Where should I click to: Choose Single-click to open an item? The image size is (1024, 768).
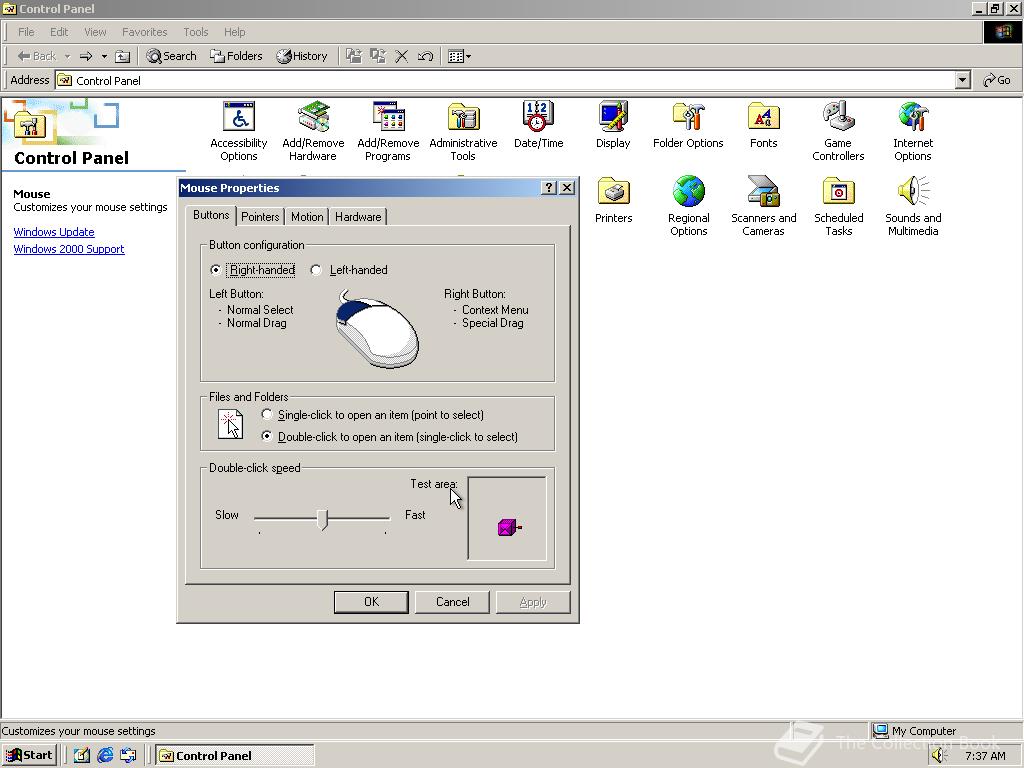(267, 415)
